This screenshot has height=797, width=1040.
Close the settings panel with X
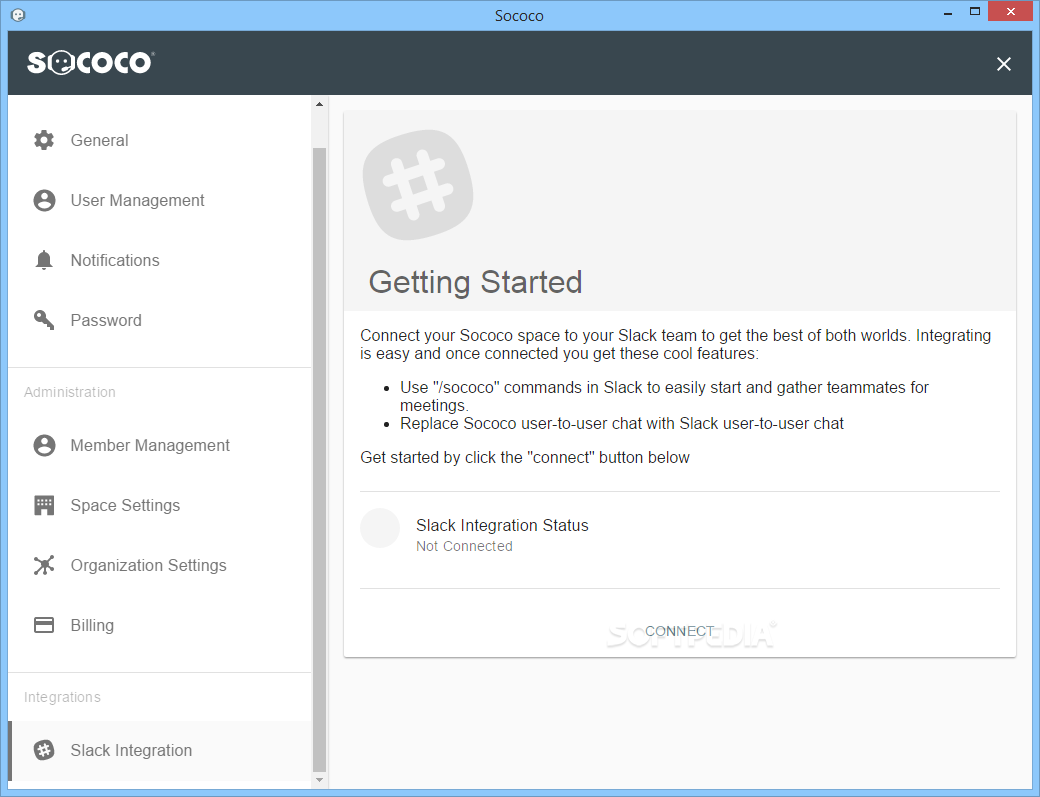coord(1004,64)
